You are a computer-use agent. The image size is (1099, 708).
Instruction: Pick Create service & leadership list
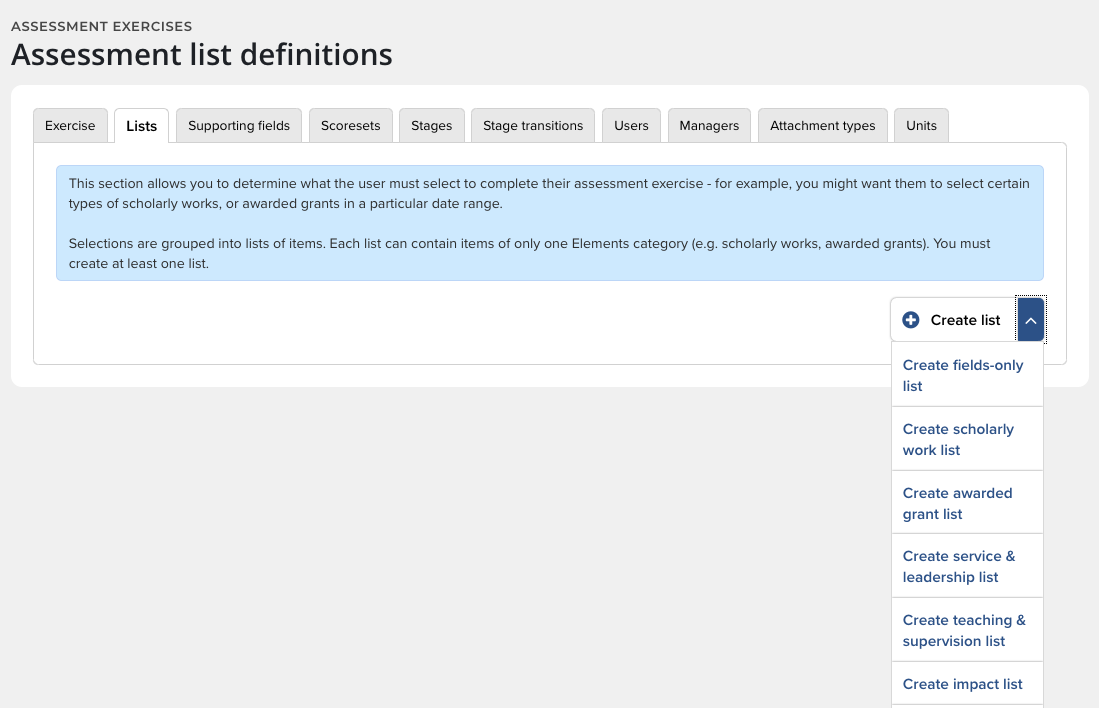point(958,566)
